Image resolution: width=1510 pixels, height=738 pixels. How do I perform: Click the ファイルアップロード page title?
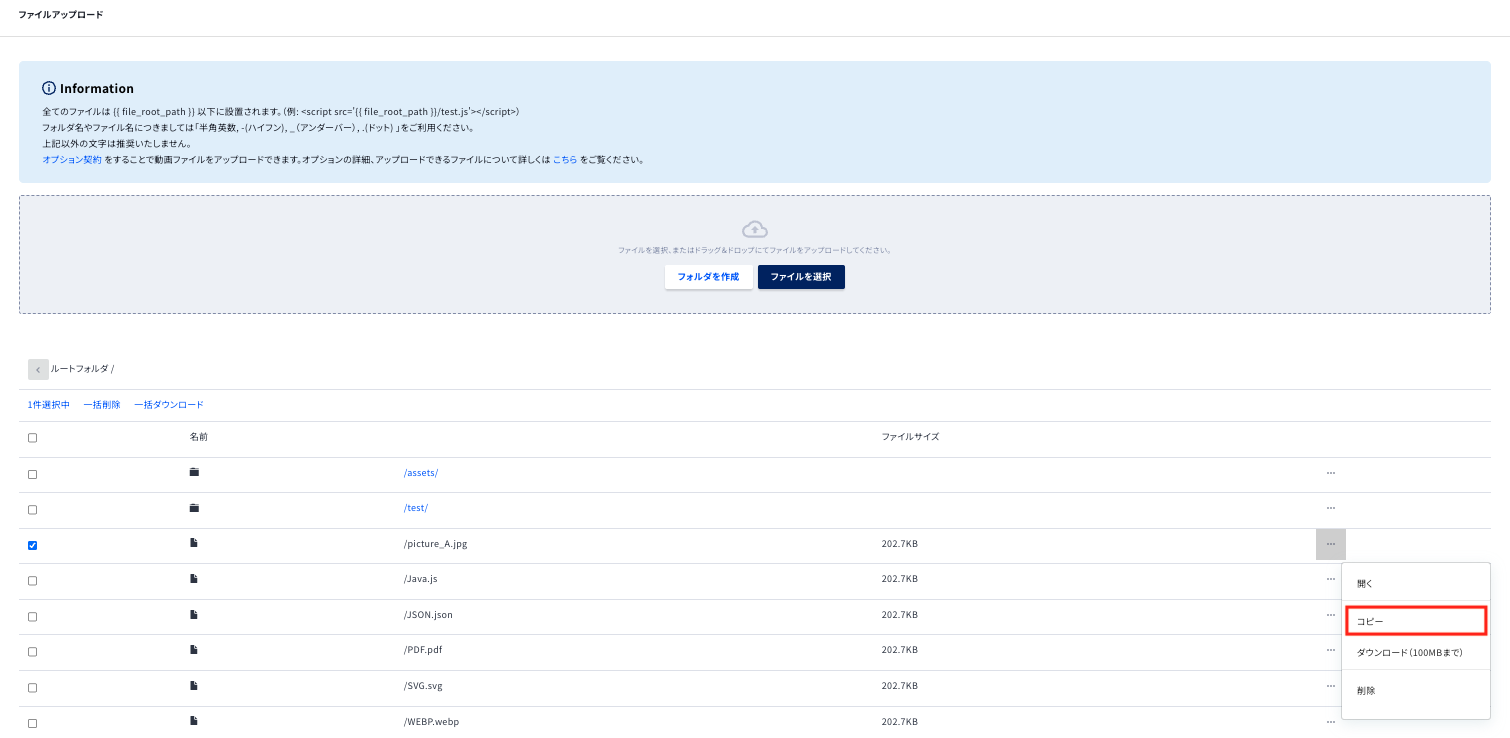point(60,15)
